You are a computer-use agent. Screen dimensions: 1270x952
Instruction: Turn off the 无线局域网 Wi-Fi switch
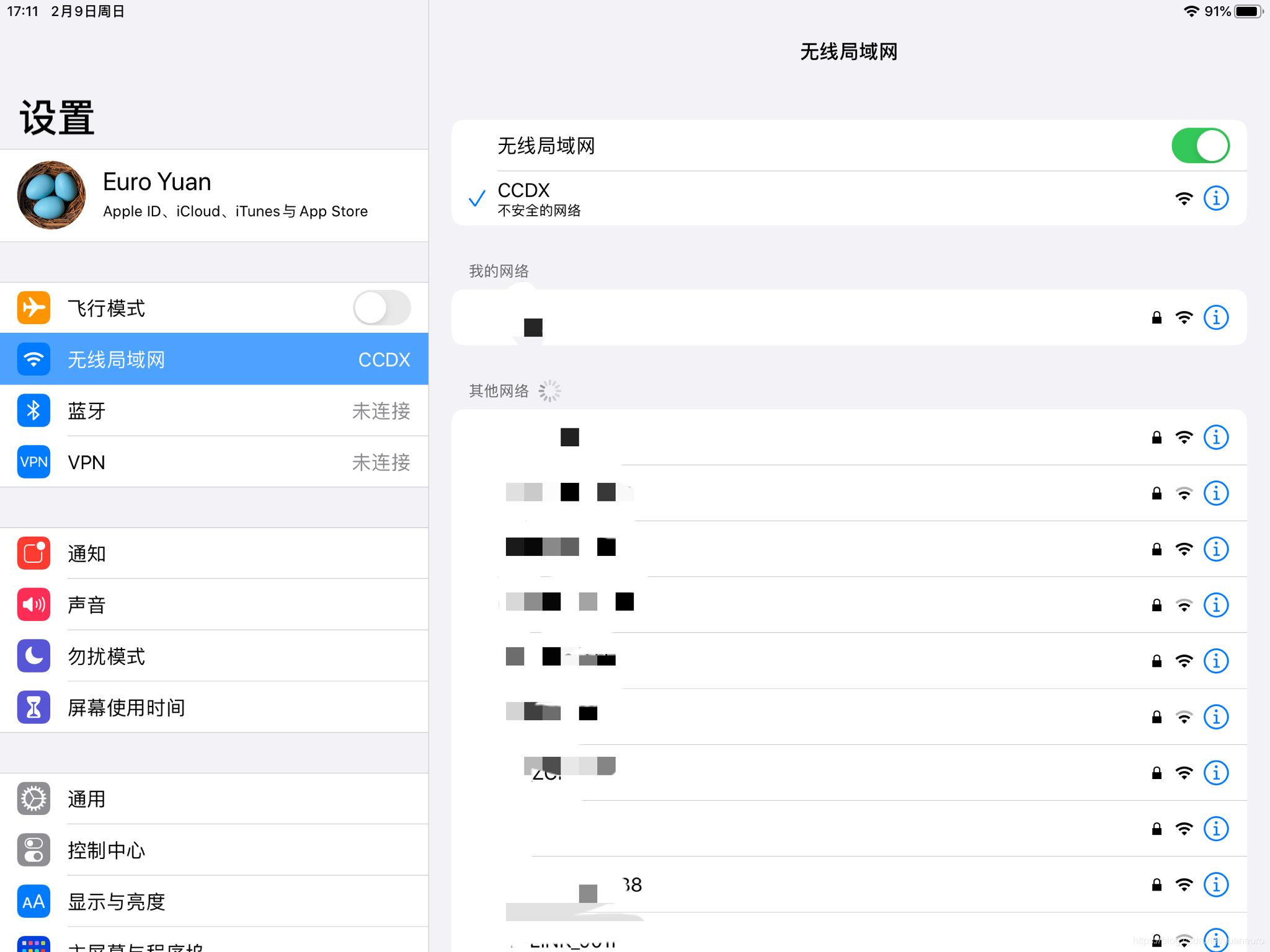point(1200,146)
